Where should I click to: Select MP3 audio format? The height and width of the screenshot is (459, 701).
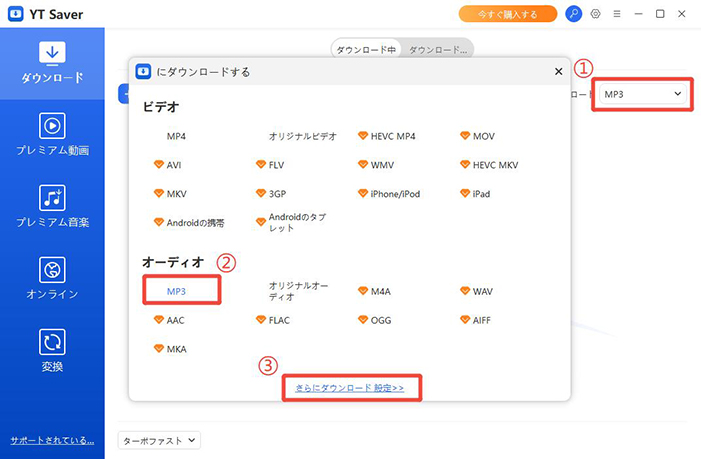point(176,291)
